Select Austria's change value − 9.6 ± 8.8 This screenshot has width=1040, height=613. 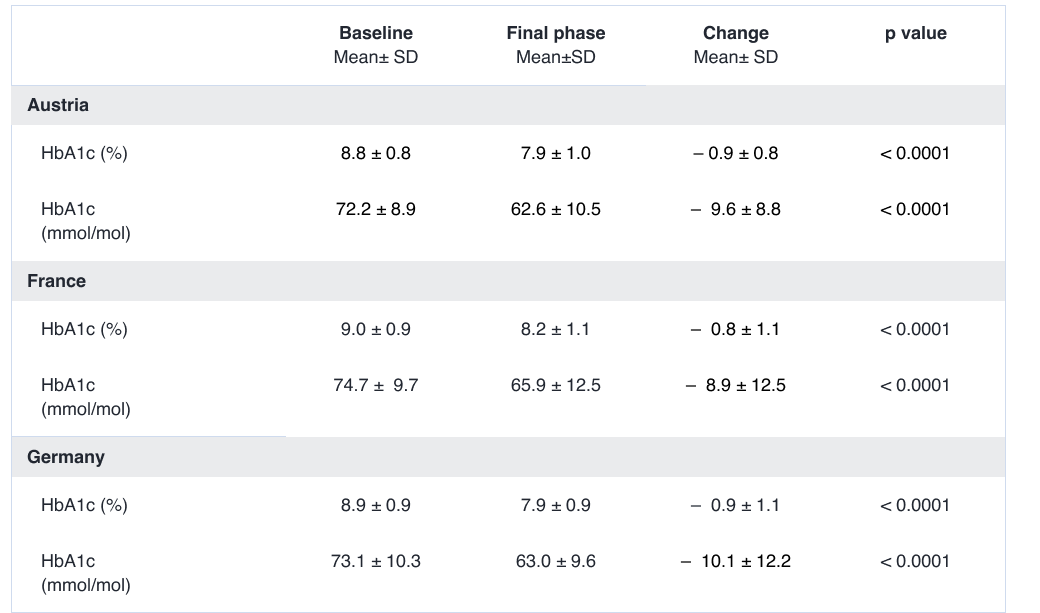click(x=735, y=209)
